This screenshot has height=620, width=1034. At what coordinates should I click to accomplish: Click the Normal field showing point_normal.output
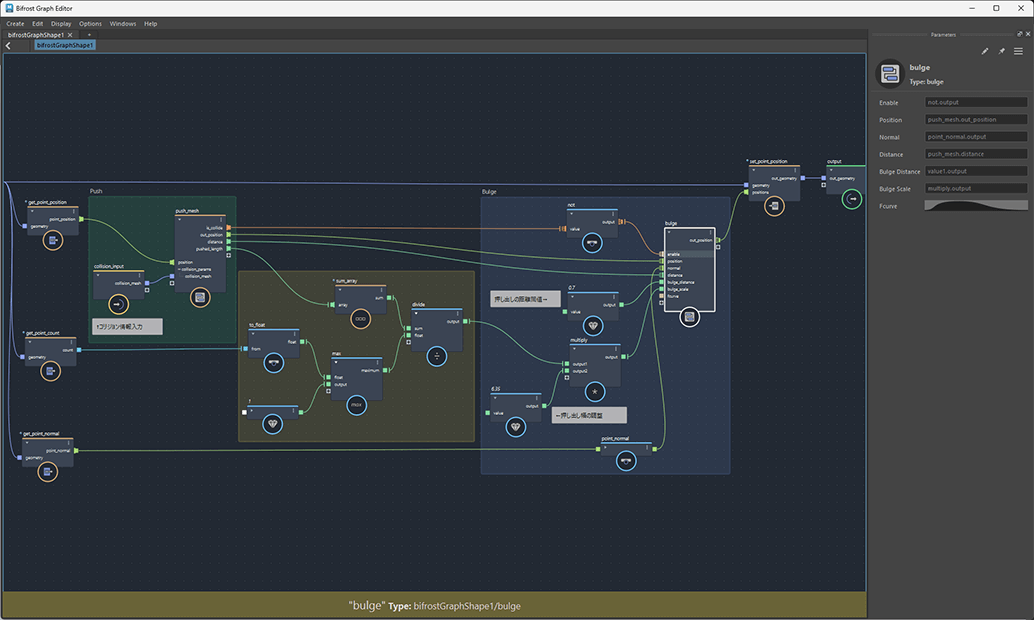click(976, 137)
